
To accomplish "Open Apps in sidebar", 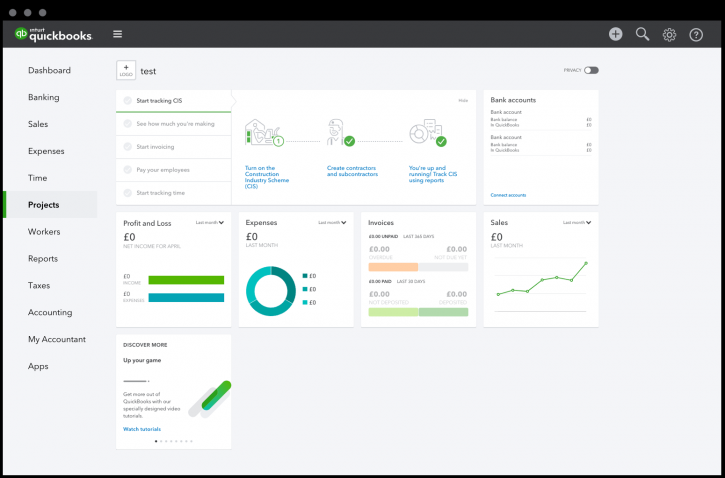I will click(38, 366).
